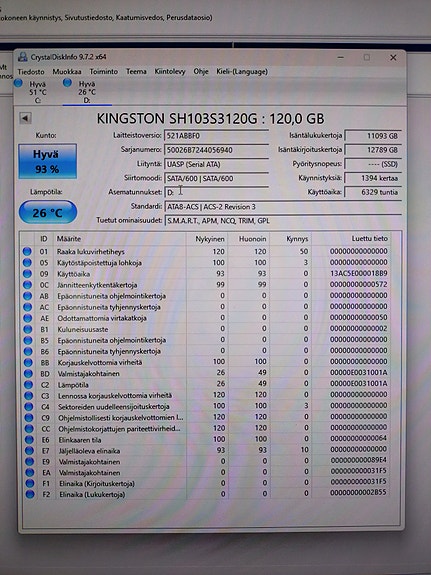Select raw value 13AC5E000018B9
The image size is (431, 575).
click(359, 274)
